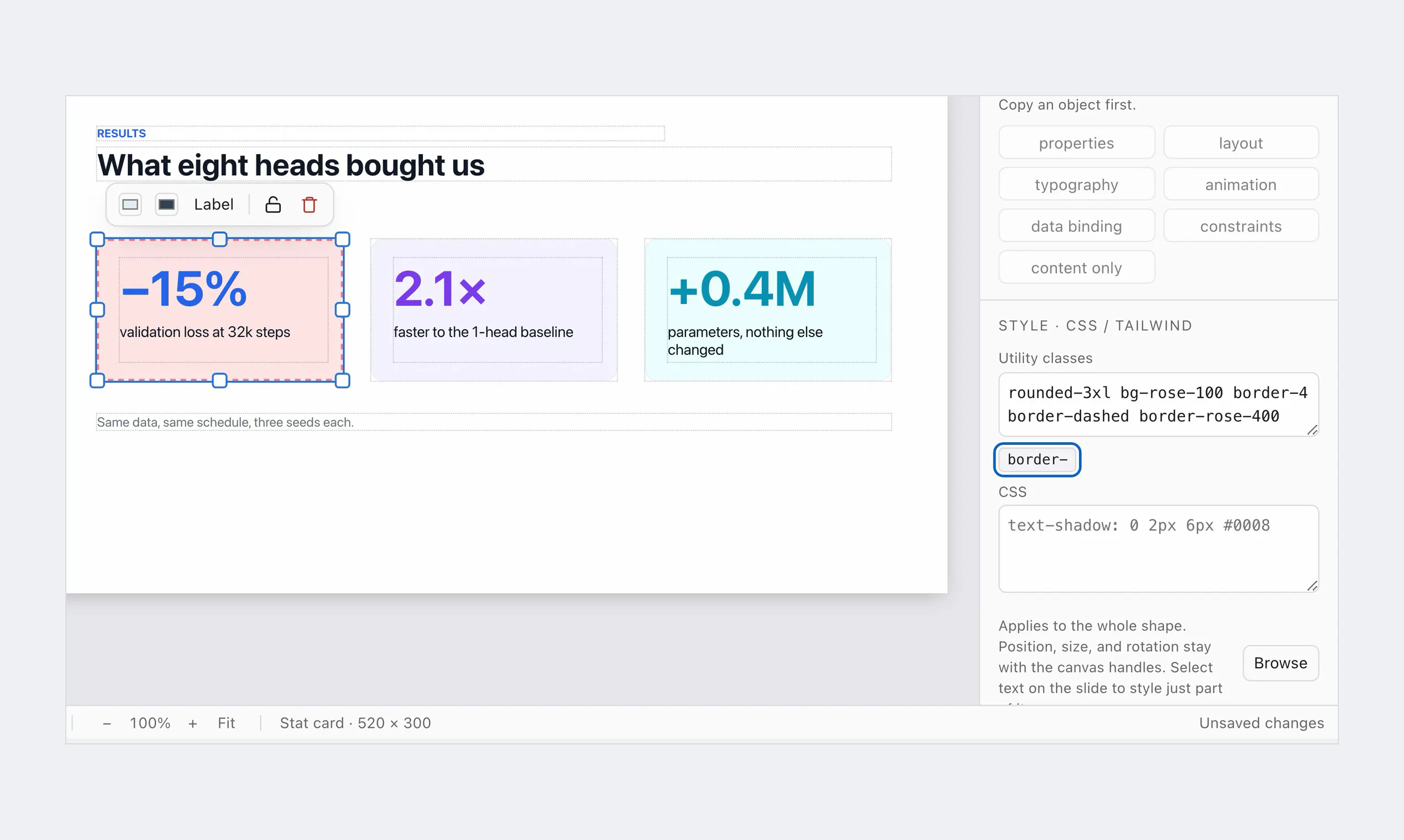Select the 2.1× stat card
The height and width of the screenshot is (840, 1404).
pyautogui.click(x=494, y=309)
